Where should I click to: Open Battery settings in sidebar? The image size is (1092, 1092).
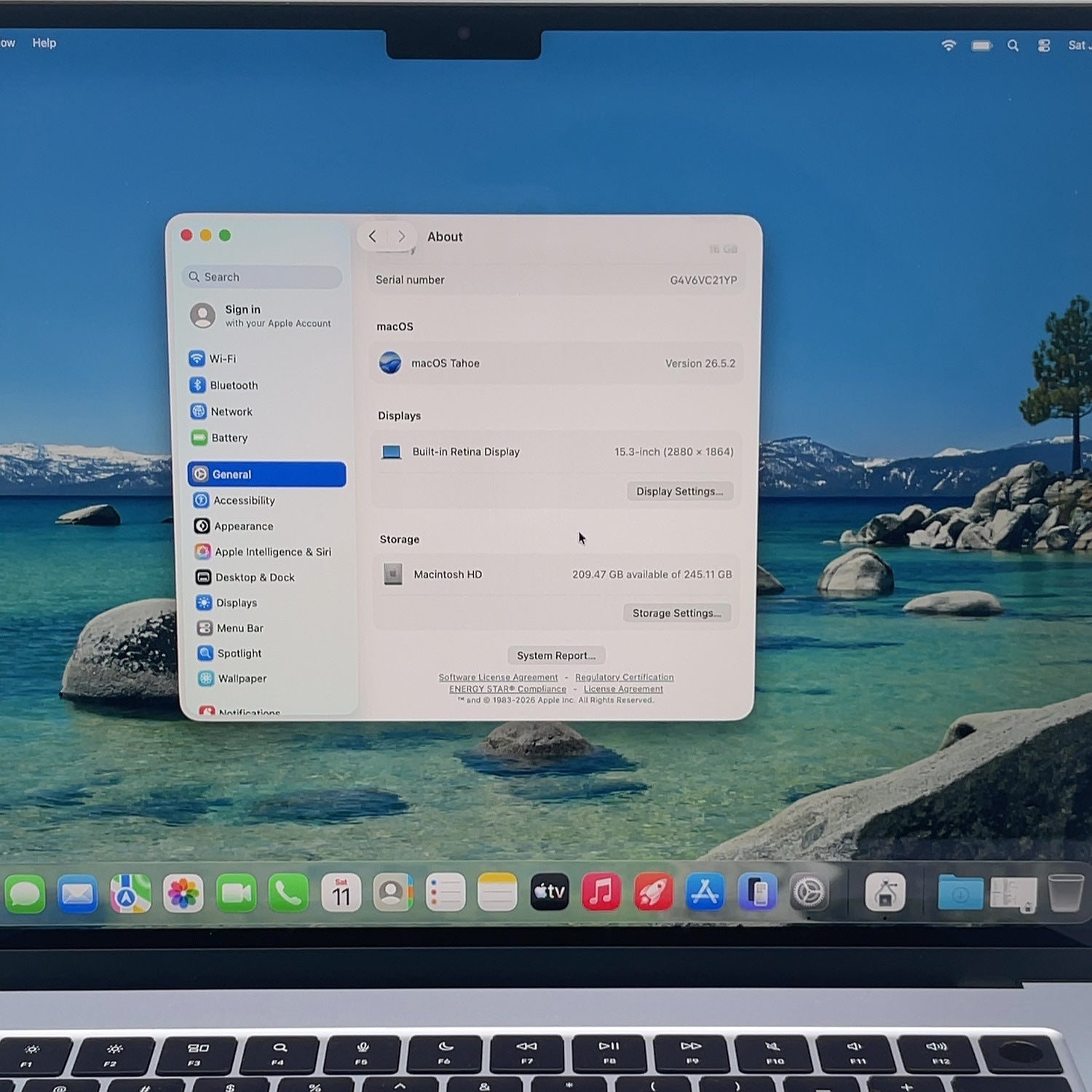click(219, 438)
